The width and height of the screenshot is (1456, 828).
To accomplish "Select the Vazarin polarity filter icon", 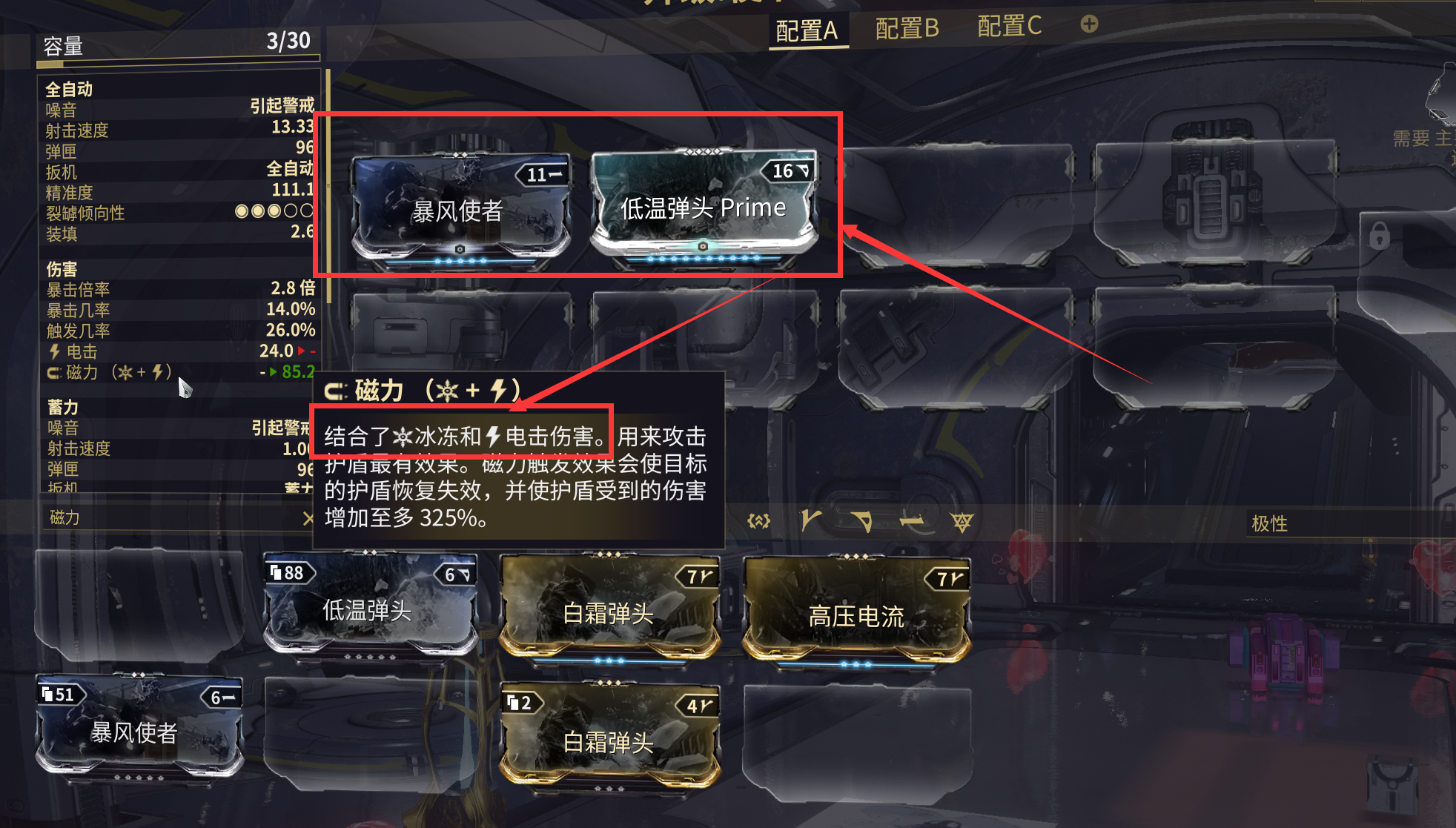I will pyautogui.click(x=862, y=521).
